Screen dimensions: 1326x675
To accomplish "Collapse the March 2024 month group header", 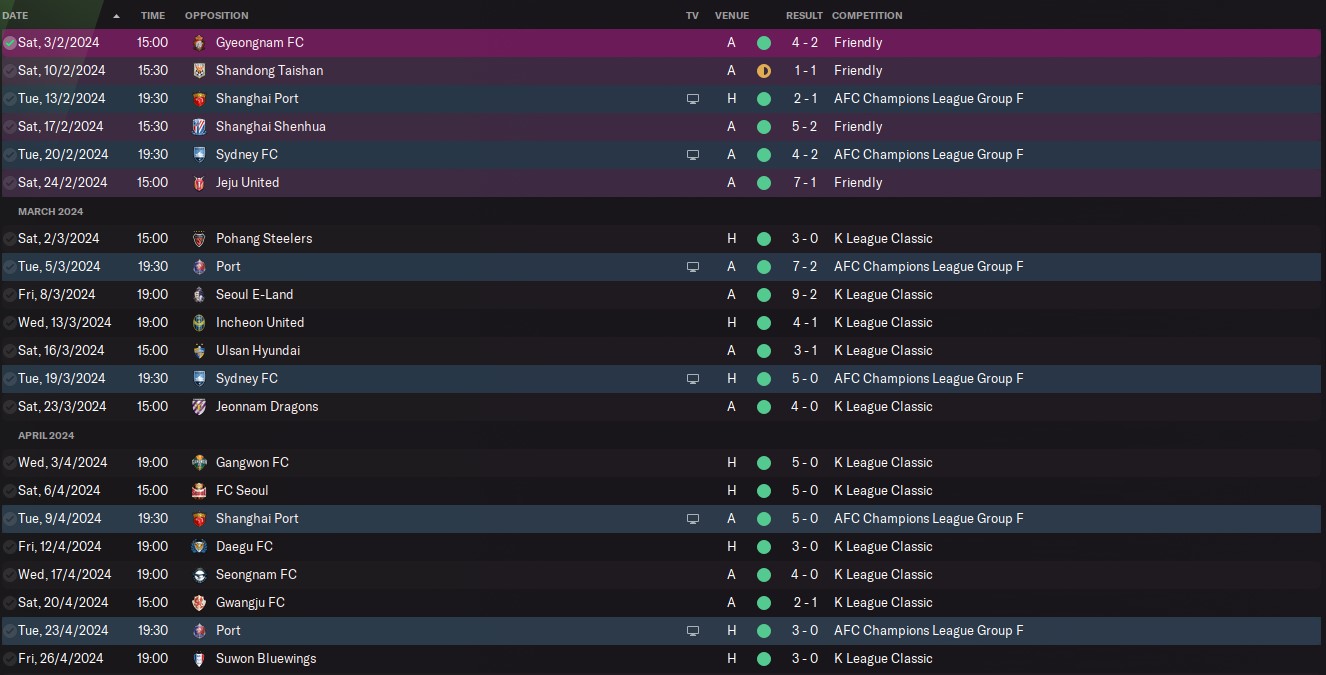I will click(x=51, y=212).
